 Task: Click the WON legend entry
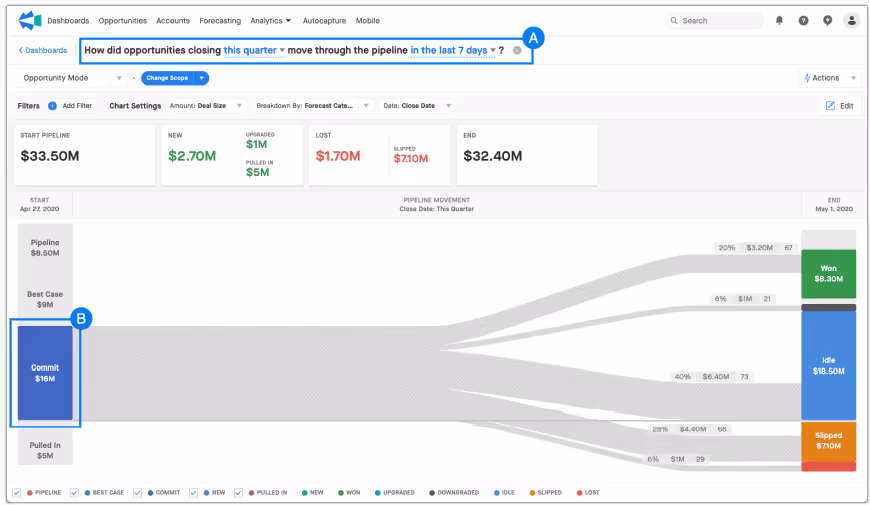tap(349, 492)
